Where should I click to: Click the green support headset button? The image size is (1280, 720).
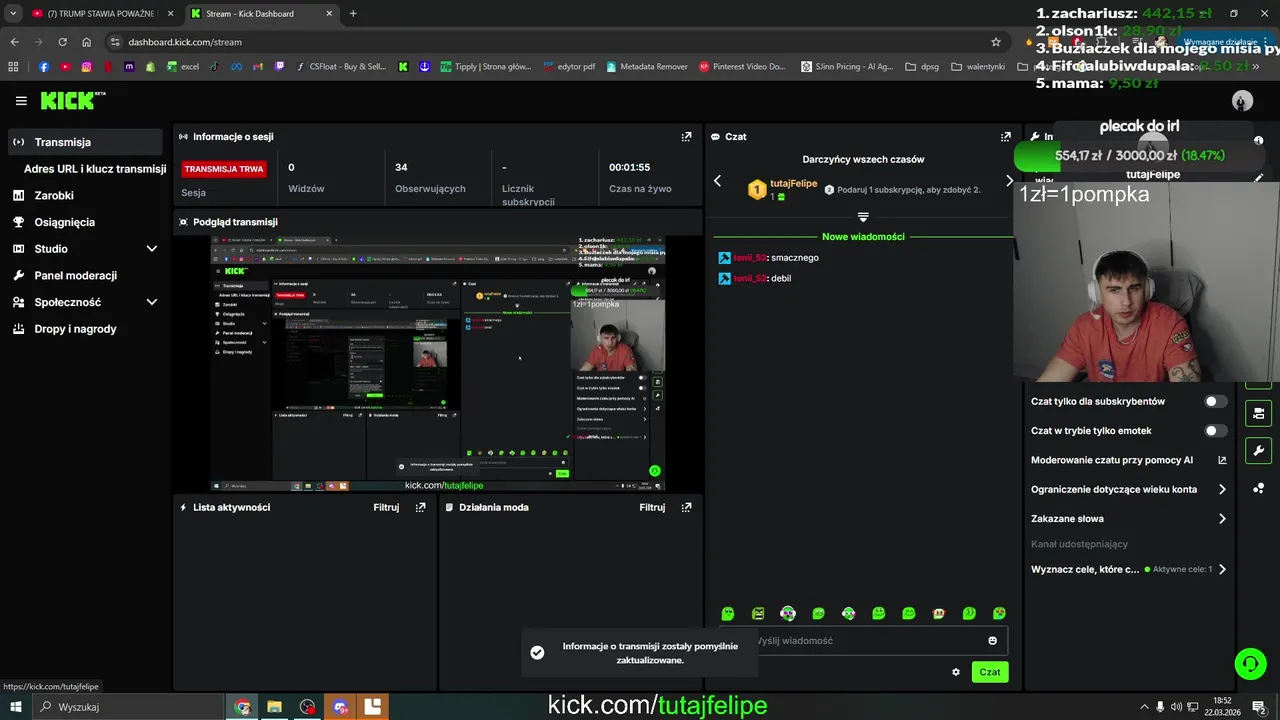(x=1250, y=663)
